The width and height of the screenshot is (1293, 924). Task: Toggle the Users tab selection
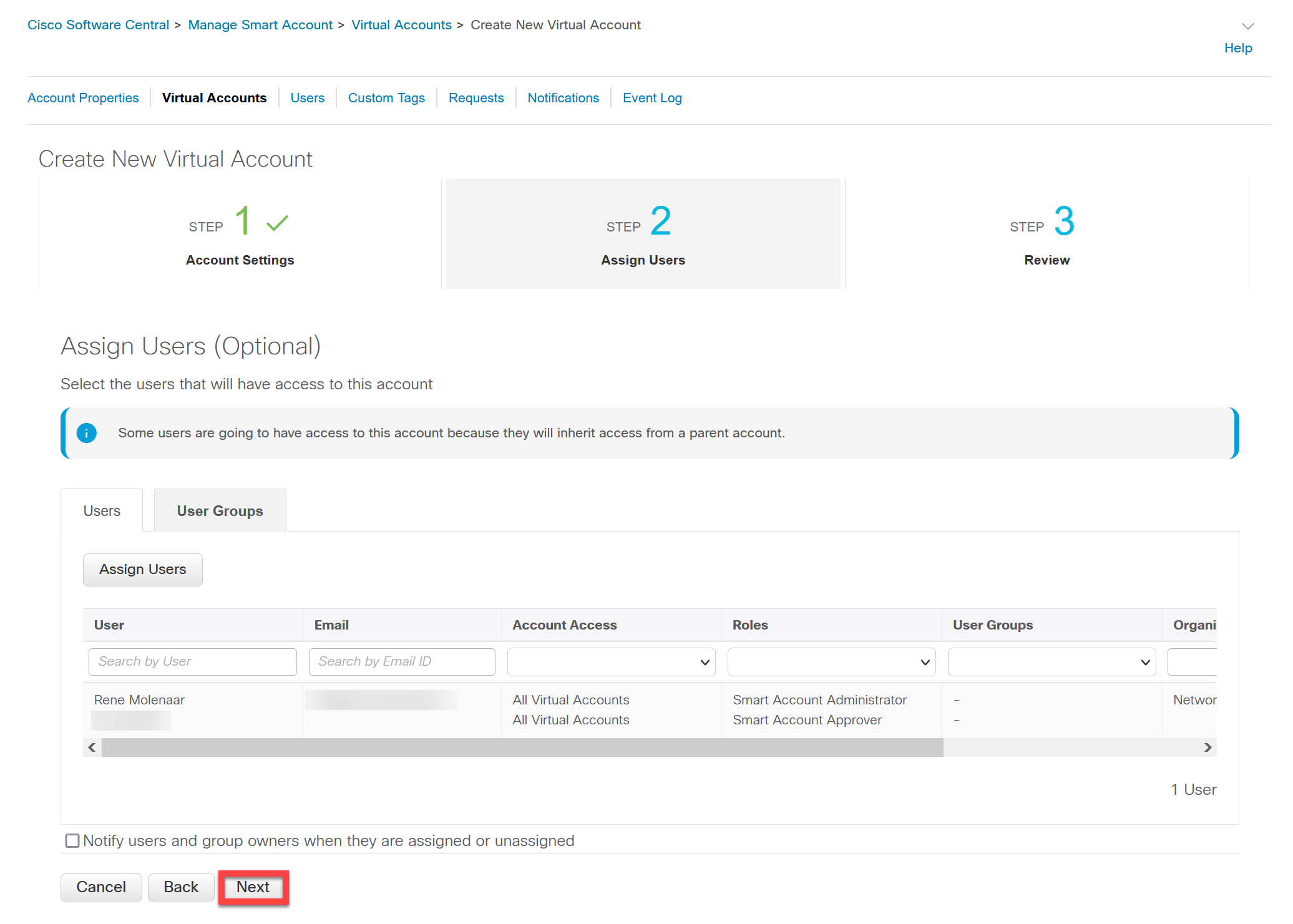pyautogui.click(x=103, y=510)
